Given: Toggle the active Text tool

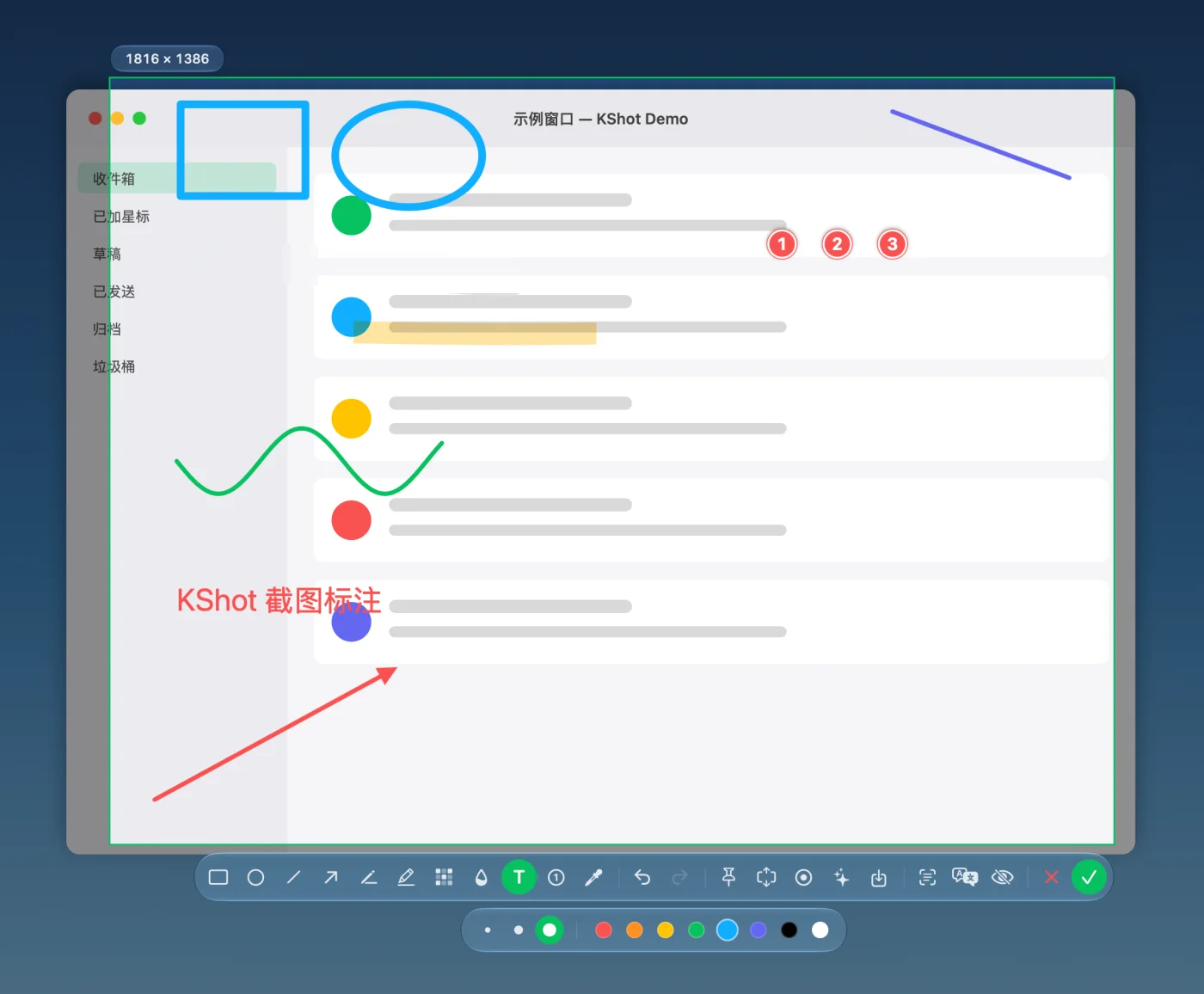Looking at the screenshot, I should 519,877.
